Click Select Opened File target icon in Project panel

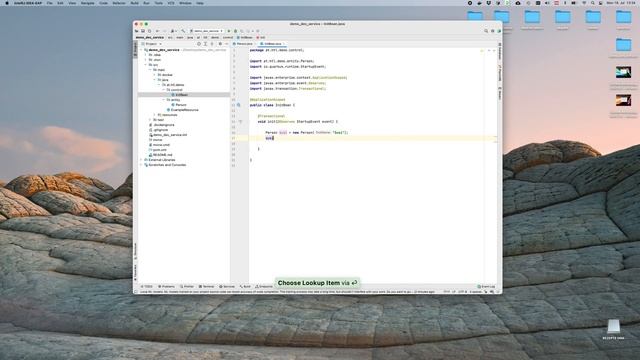(199, 44)
